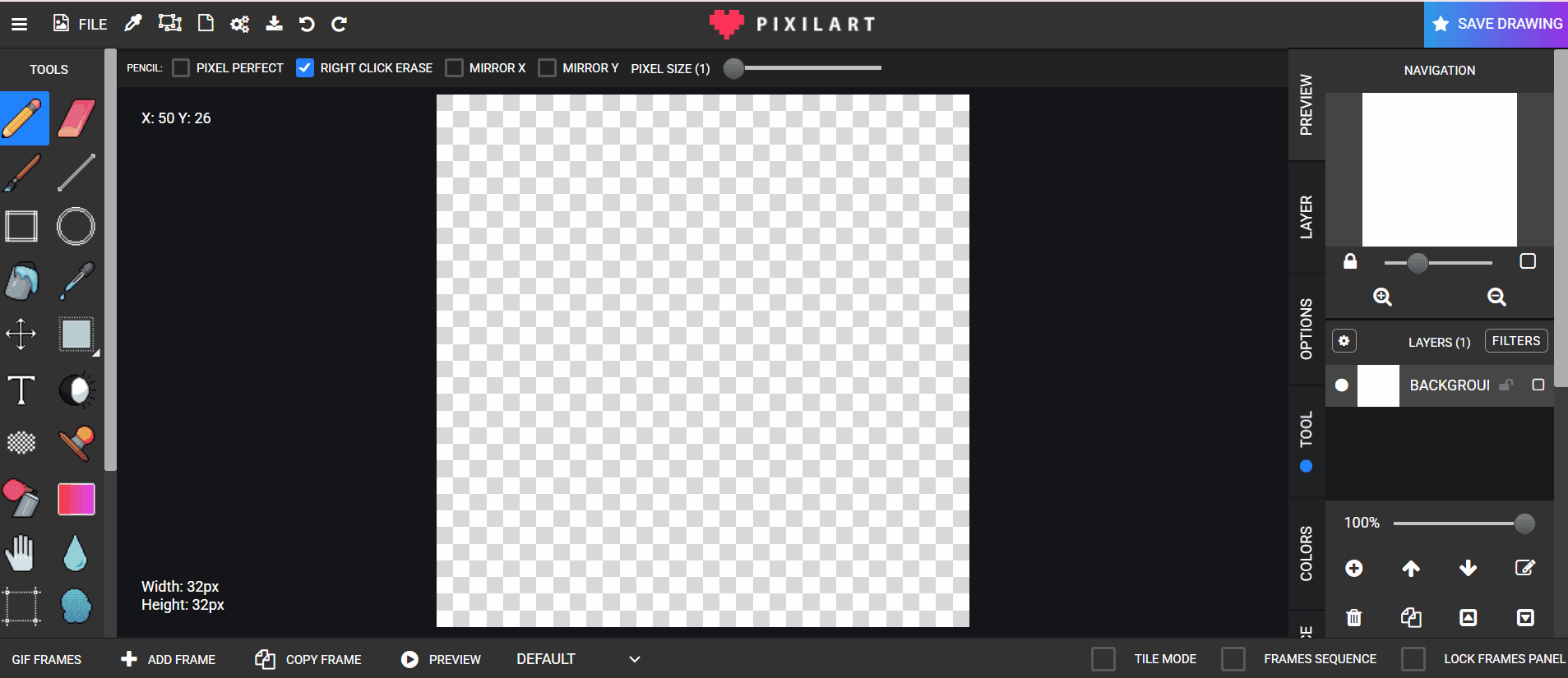
Task: Select the Eraser tool
Action: pos(76,118)
